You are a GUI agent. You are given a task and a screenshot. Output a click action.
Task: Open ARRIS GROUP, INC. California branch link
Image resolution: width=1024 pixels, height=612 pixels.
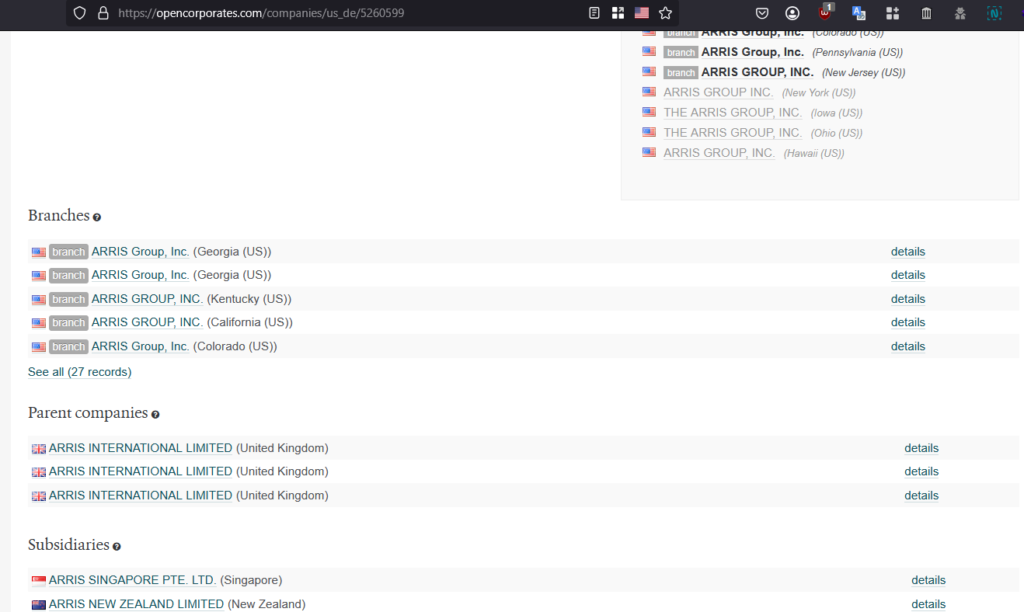[147, 323]
